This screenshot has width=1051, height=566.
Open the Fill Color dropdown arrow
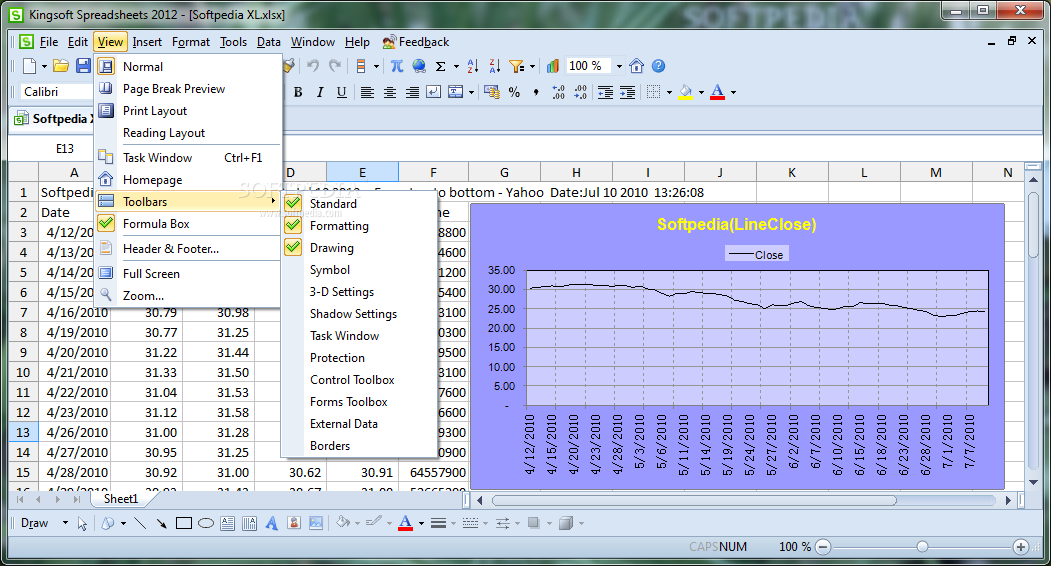(701, 93)
